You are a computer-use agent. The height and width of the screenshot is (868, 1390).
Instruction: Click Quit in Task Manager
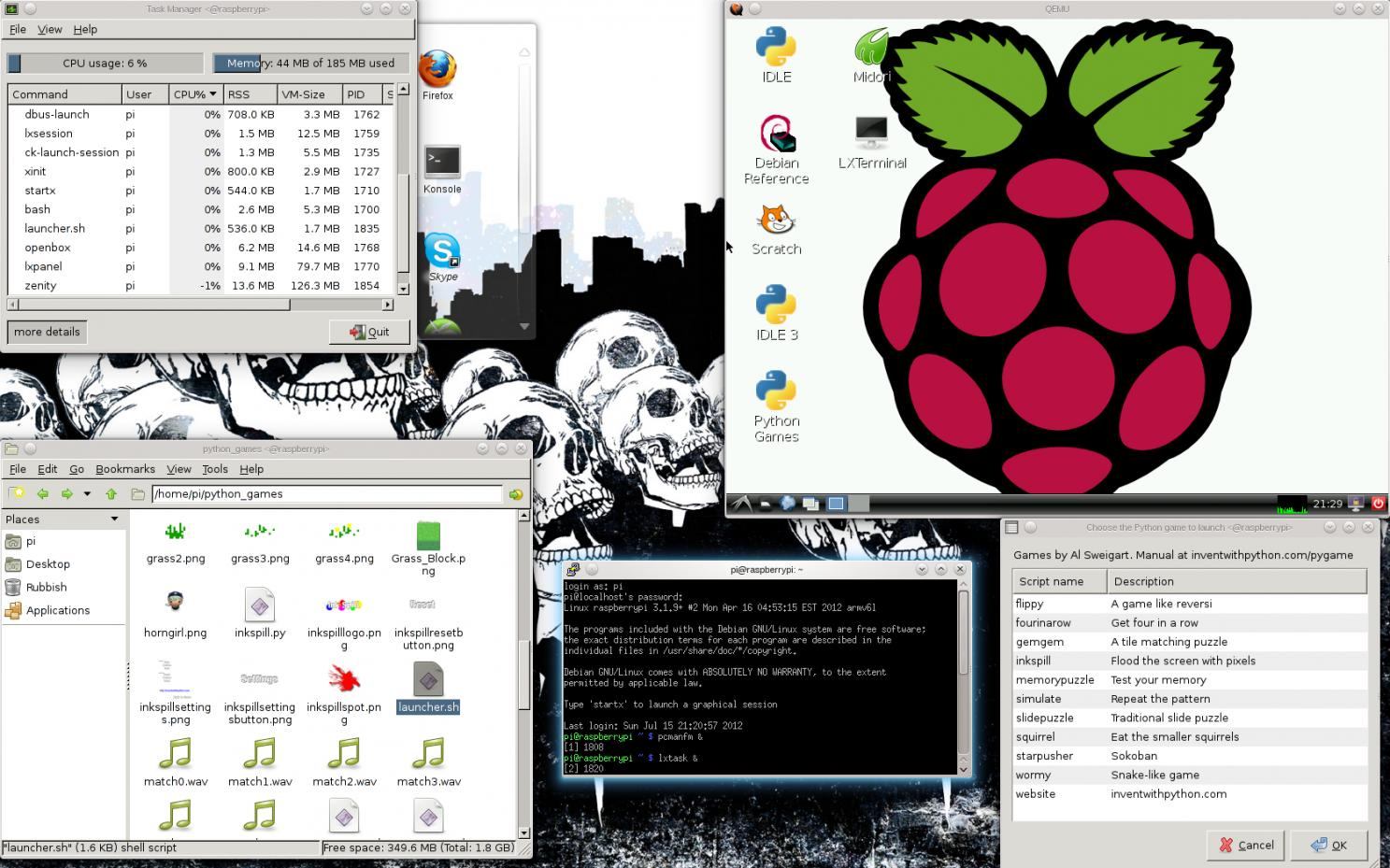click(x=369, y=332)
